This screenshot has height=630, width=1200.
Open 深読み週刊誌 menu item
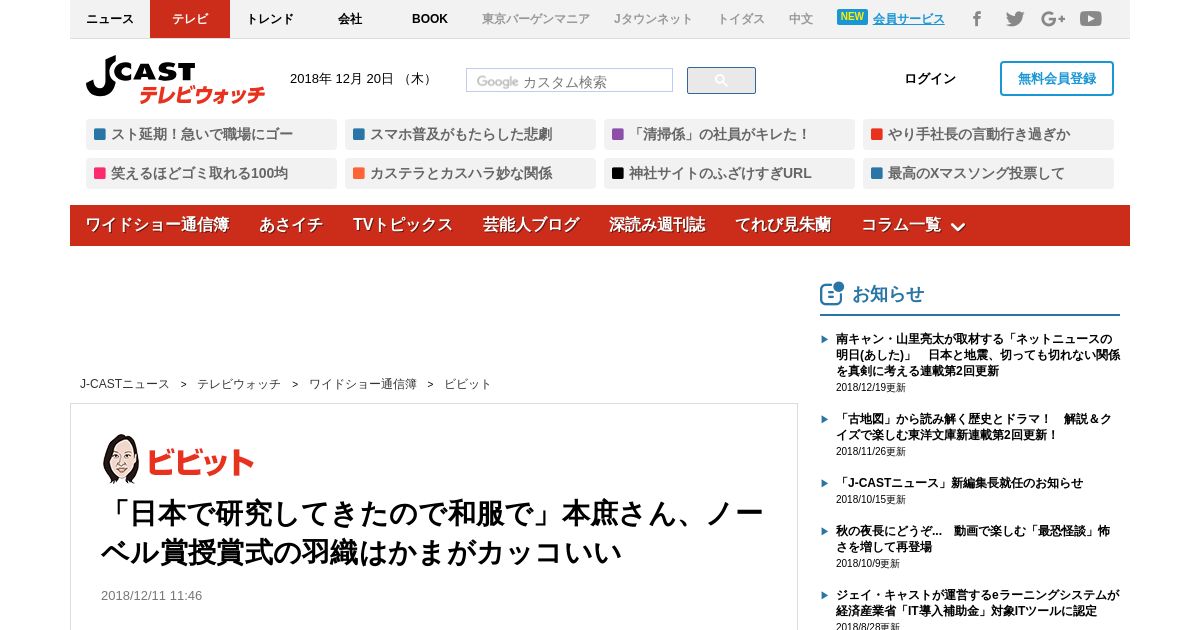pyautogui.click(x=657, y=225)
